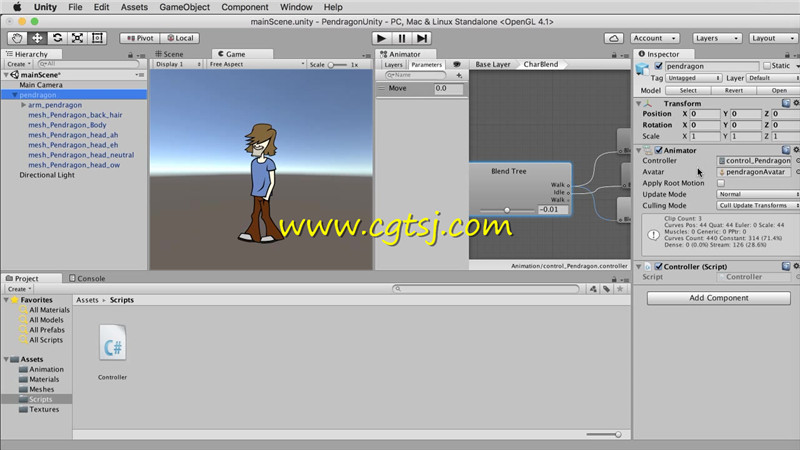This screenshot has width=800, height=450.
Task: Click the Step frame button
Action: click(x=421, y=38)
